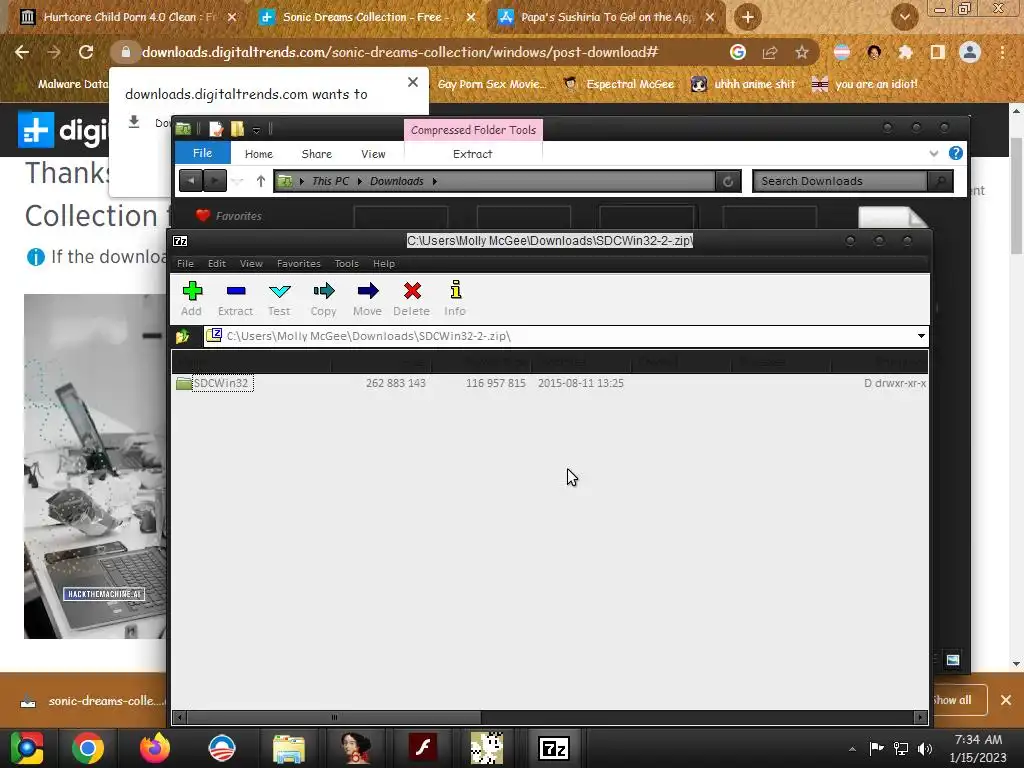Click the packed size 116 957 815
Image resolution: width=1024 pixels, height=768 pixels.
(x=496, y=383)
